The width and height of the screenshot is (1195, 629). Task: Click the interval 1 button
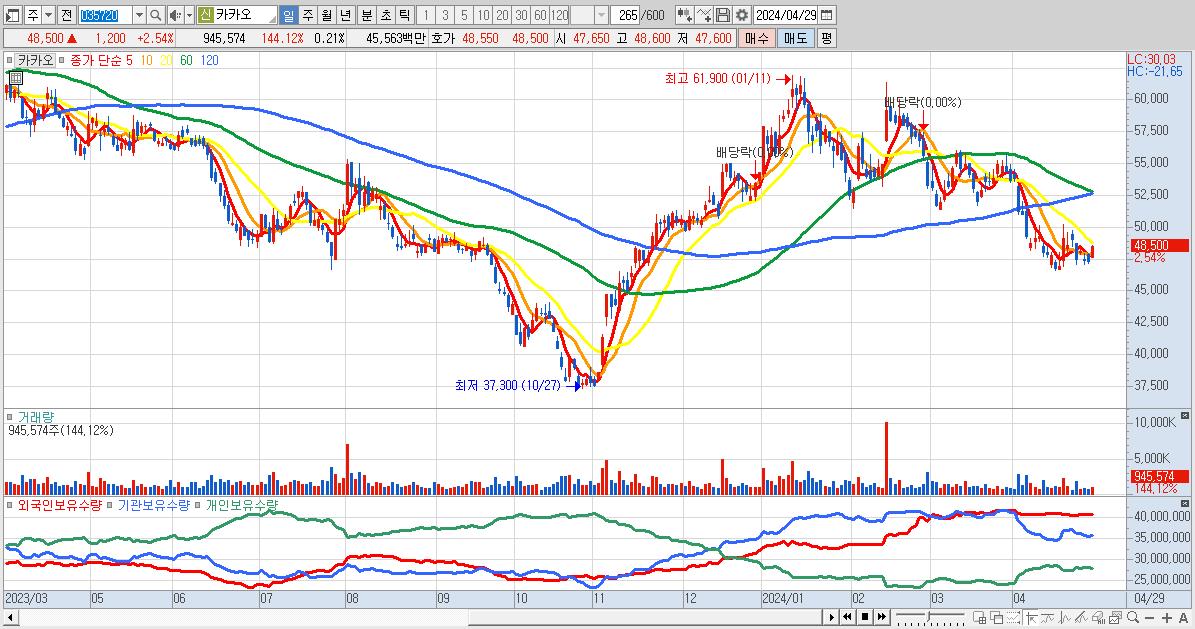coord(427,15)
